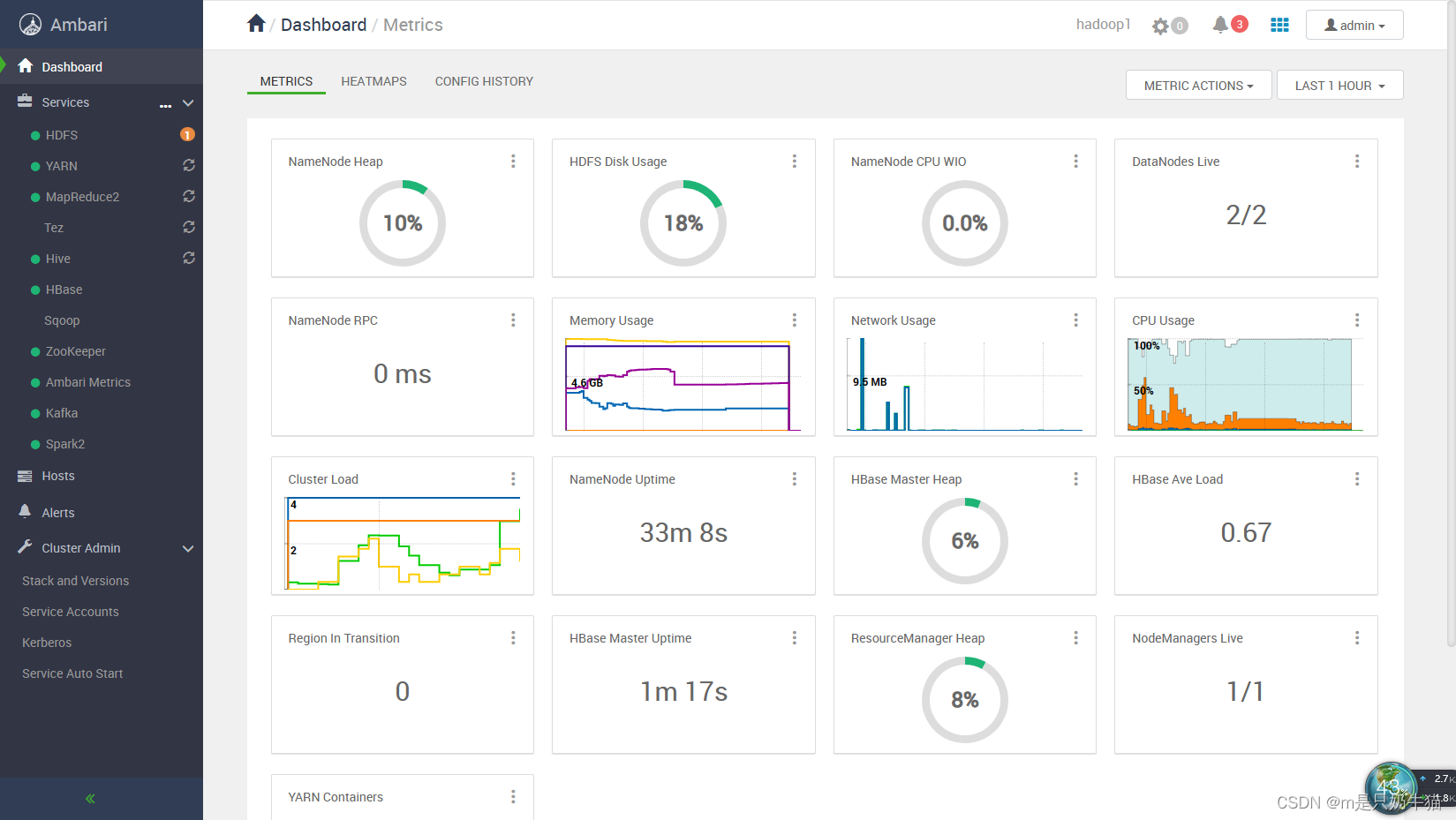Open Region In Transition widget menu
Screen dimensions: 1456x820
click(x=513, y=637)
